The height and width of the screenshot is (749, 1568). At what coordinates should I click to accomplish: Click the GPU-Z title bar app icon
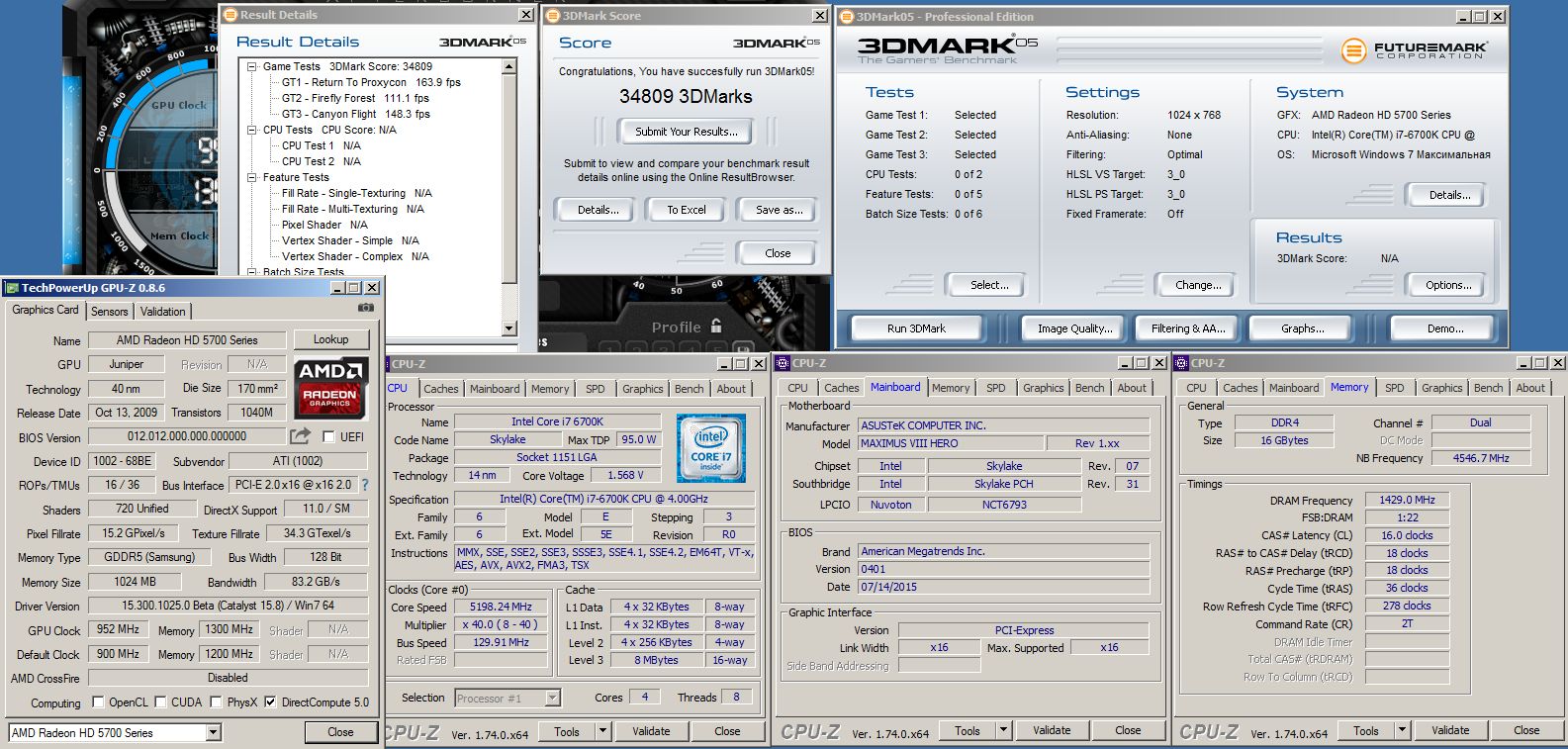click(x=12, y=288)
